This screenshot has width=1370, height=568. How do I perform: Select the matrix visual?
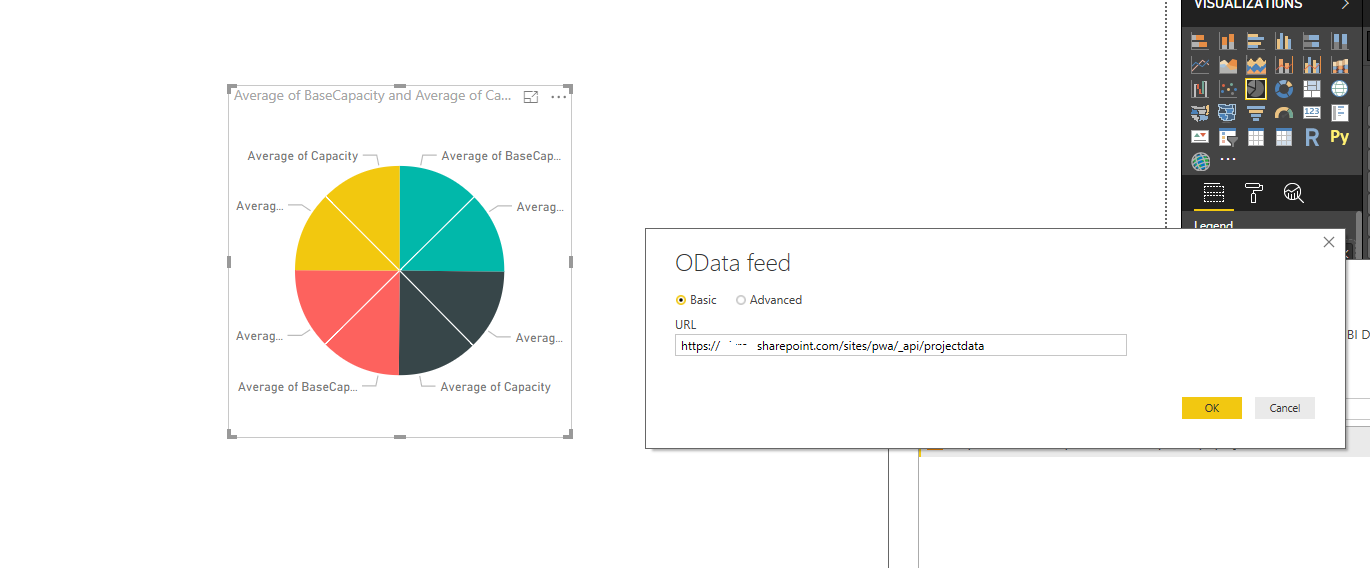point(1284,137)
